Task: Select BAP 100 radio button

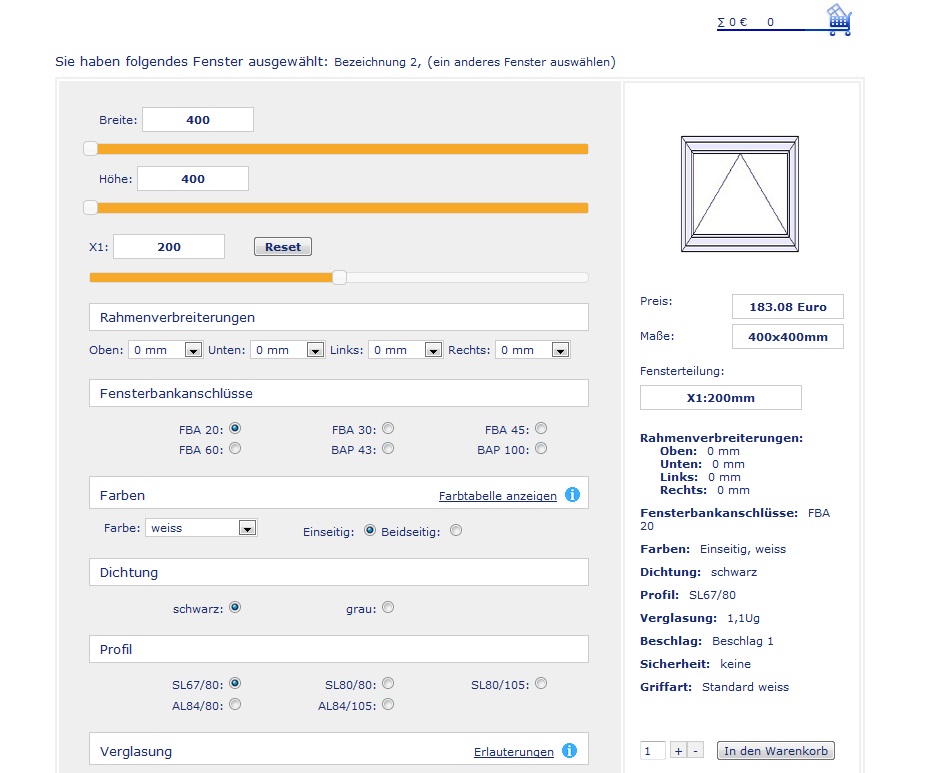Action: click(541, 448)
